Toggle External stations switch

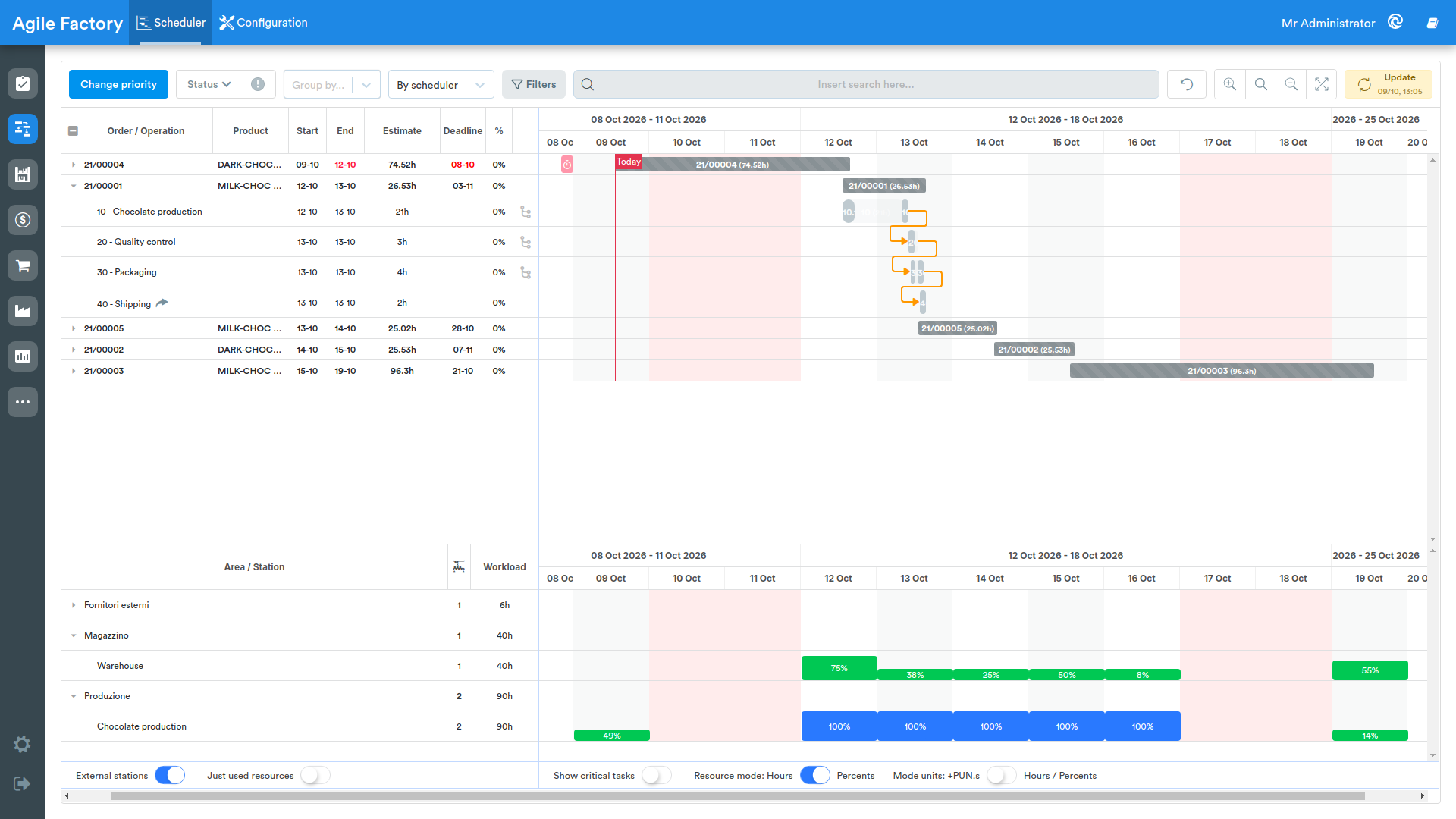[170, 775]
